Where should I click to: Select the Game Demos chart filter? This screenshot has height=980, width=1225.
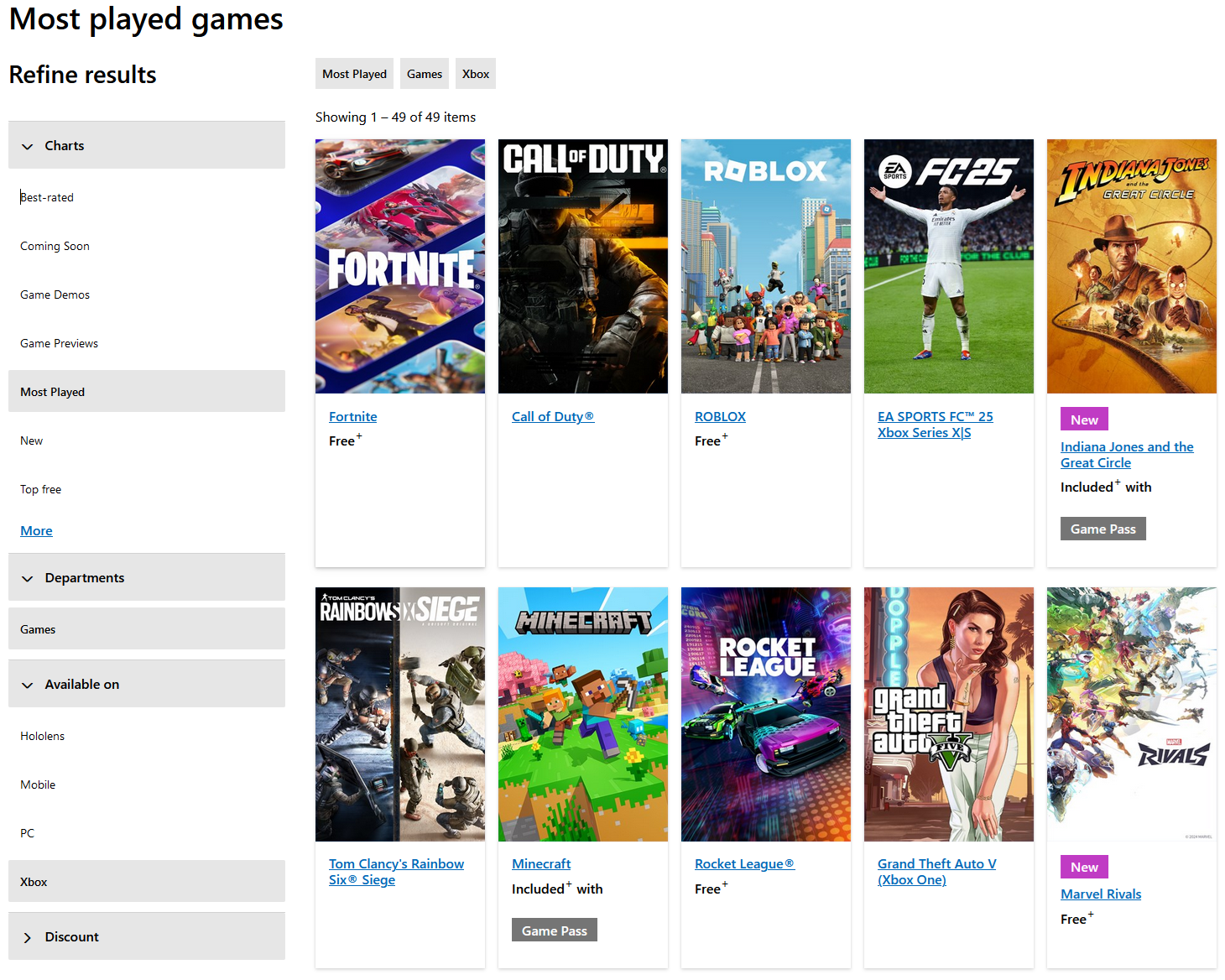coord(55,295)
